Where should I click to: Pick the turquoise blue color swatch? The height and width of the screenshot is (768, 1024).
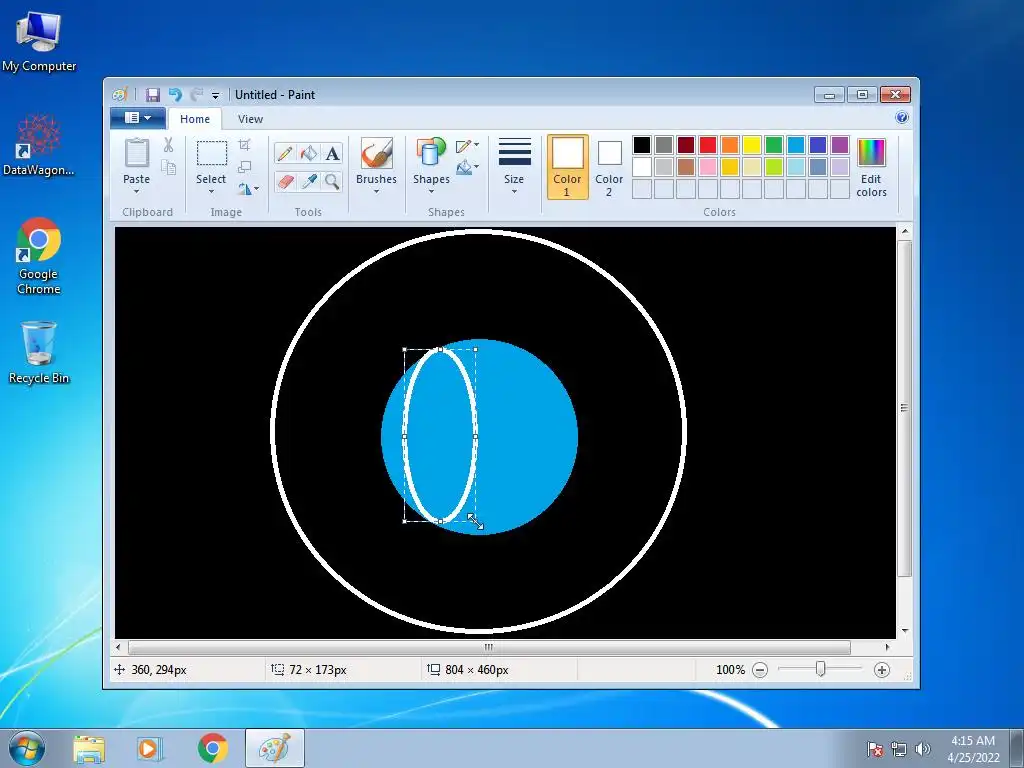(x=796, y=145)
